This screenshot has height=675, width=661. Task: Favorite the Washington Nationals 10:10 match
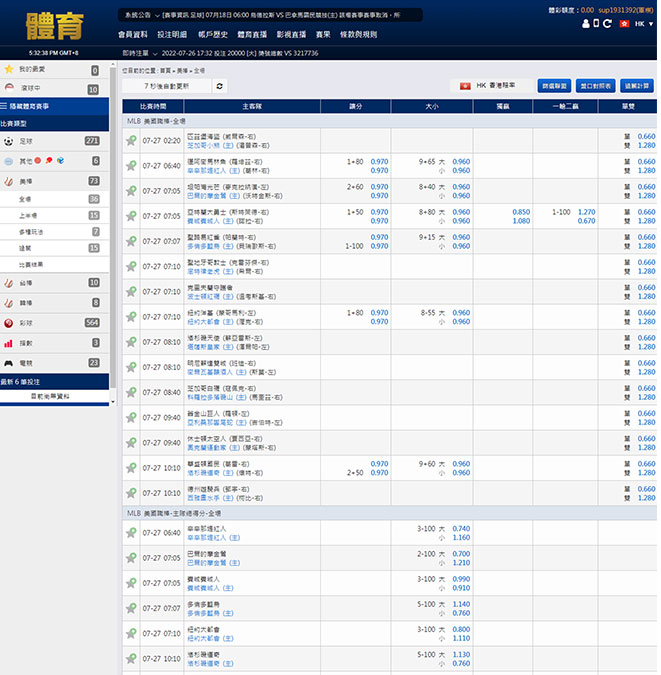pos(131,468)
